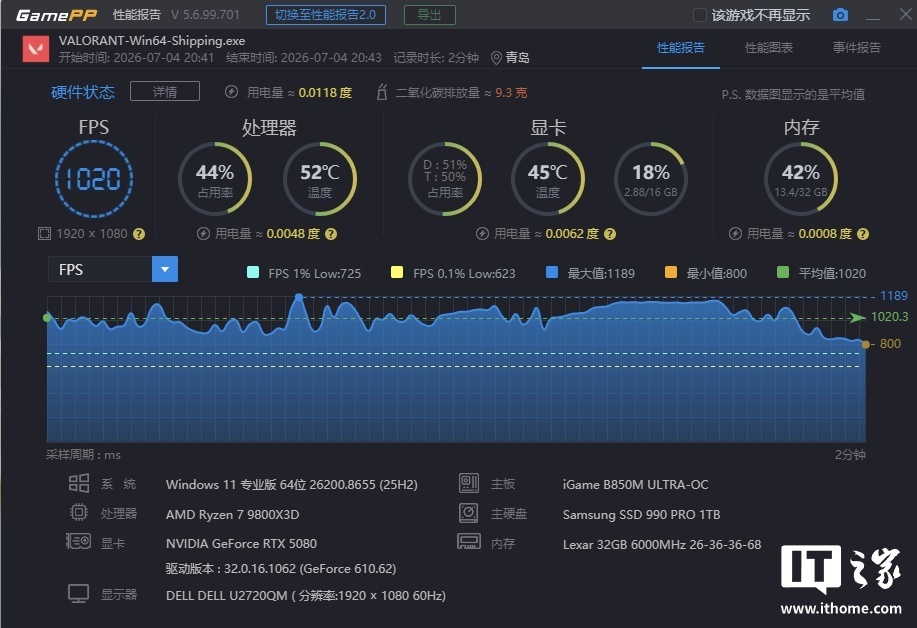Click the CPU 52℃ temperature gauge
The height and width of the screenshot is (628, 917).
coord(319,179)
